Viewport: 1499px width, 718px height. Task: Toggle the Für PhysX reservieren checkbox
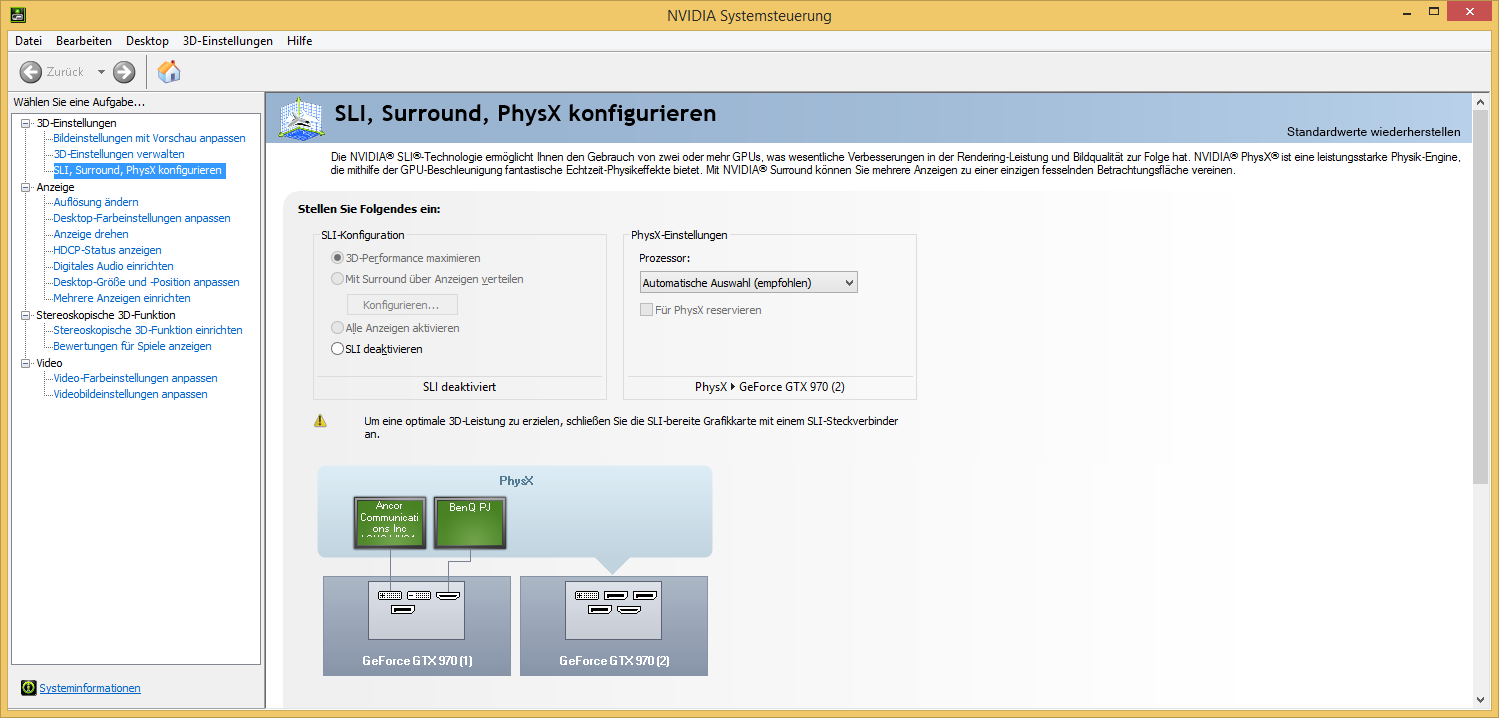tap(646, 310)
